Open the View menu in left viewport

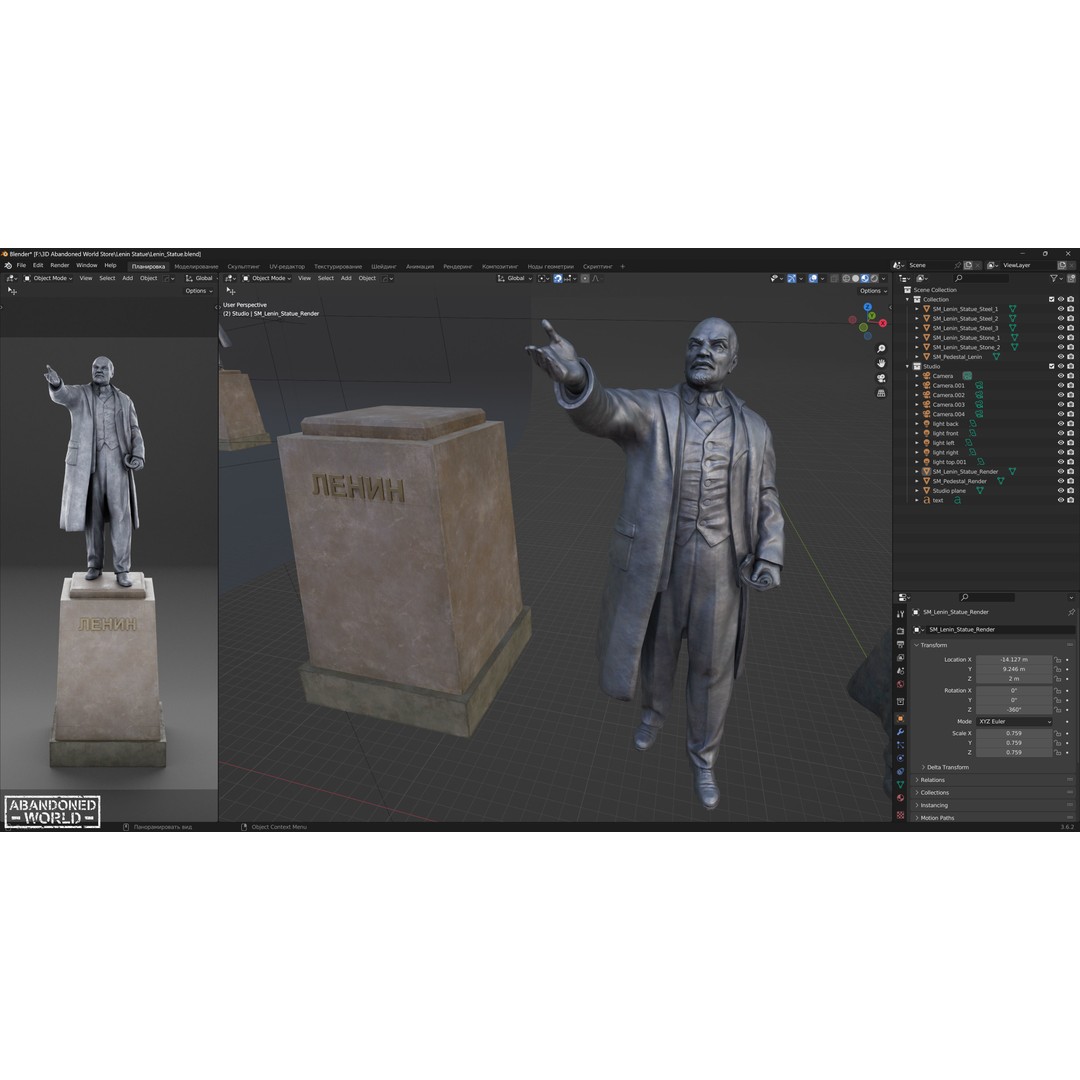coord(85,278)
